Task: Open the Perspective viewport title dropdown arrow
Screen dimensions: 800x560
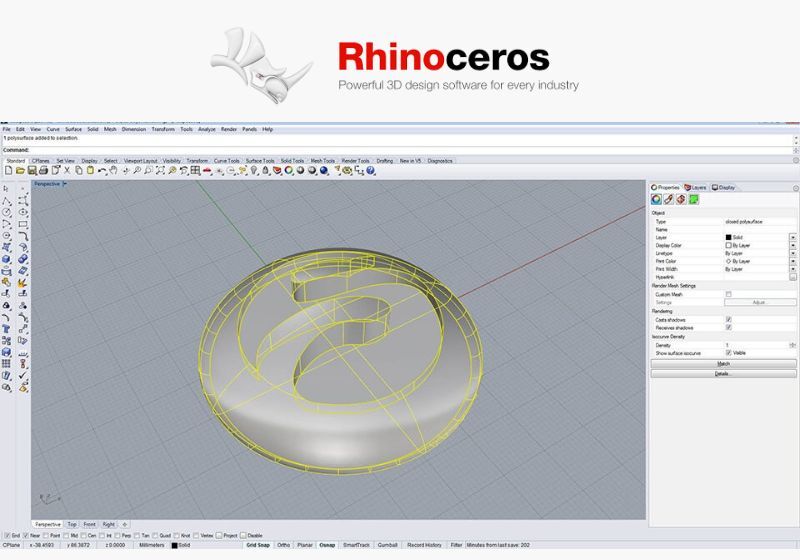Action: point(65,184)
